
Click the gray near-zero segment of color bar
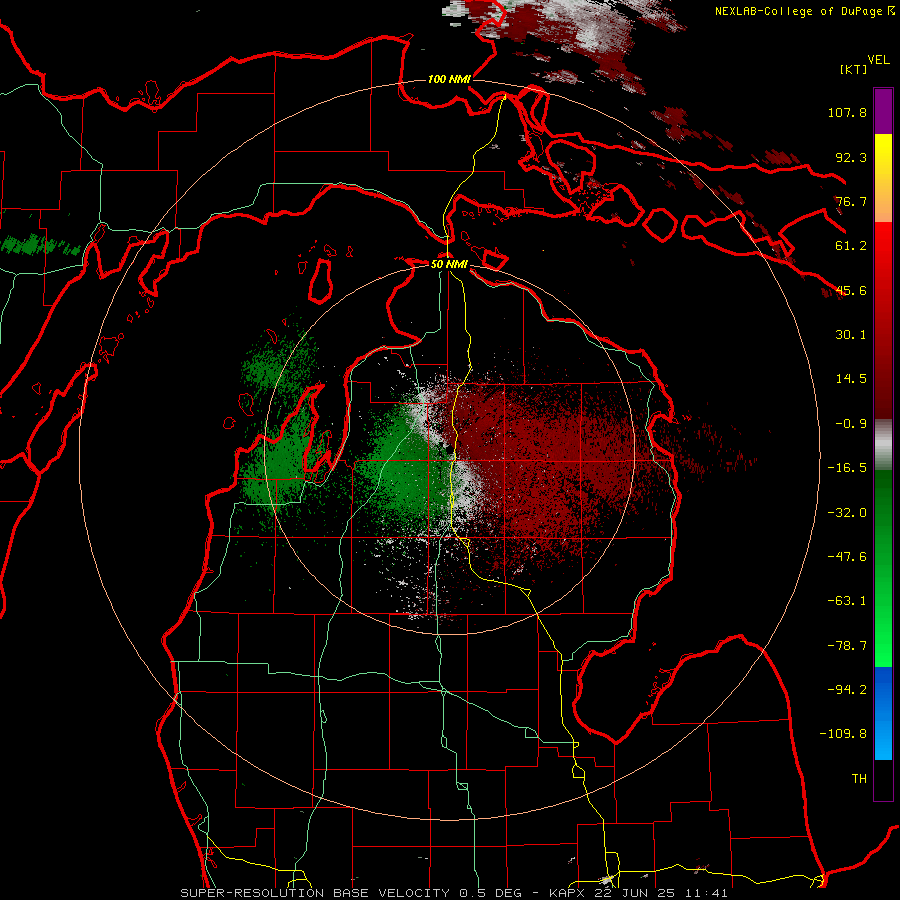click(883, 445)
